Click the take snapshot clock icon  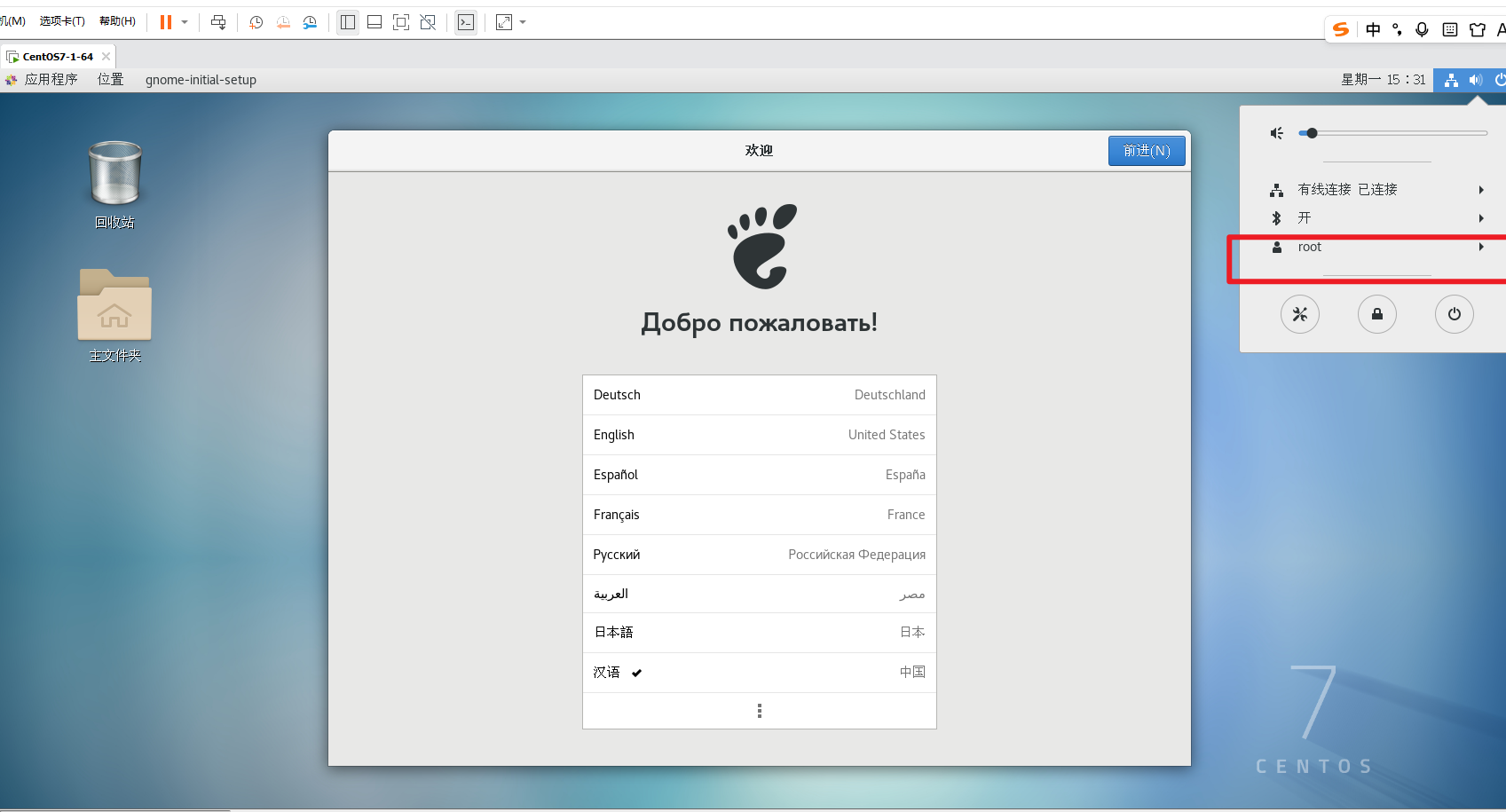coord(256,22)
